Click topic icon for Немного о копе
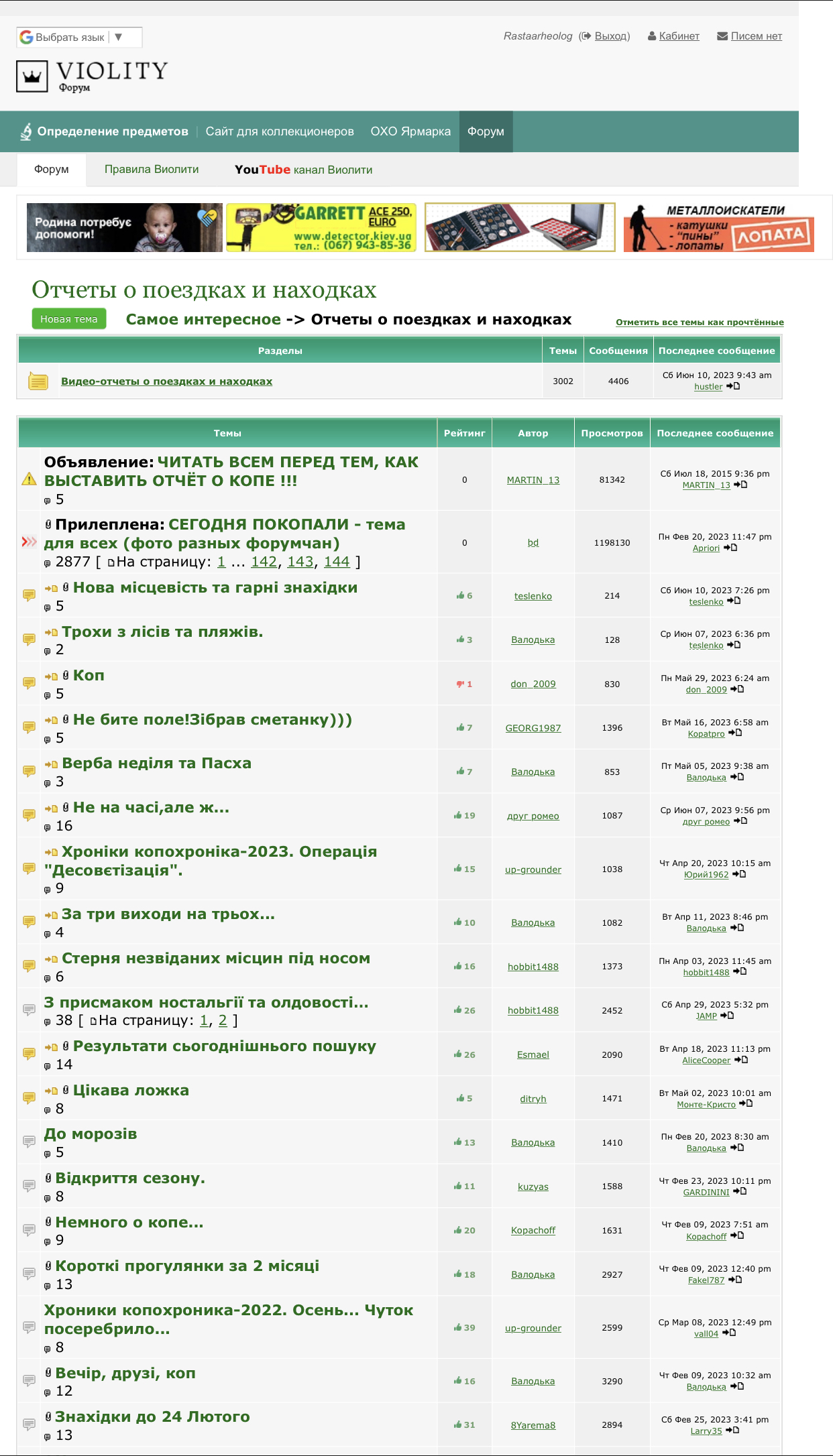This screenshot has height=1456, width=833. (29, 1230)
